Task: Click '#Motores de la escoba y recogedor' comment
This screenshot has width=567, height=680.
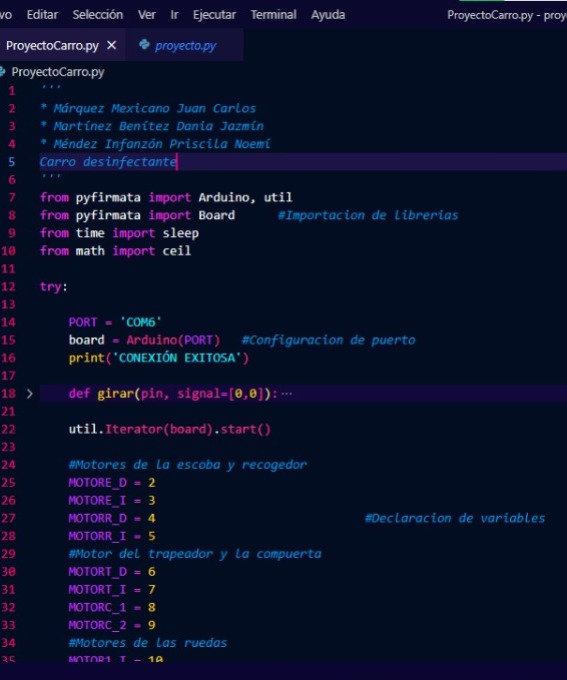Action: click(x=188, y=465)
